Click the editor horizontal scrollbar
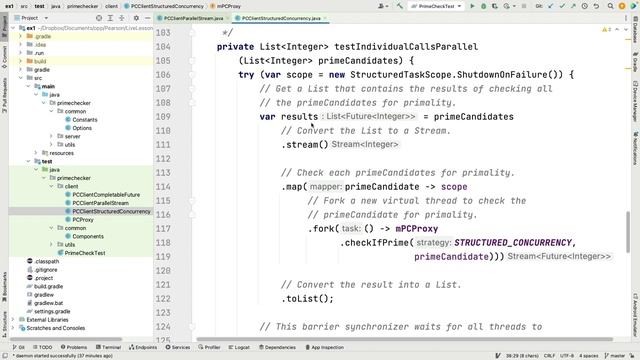The image size is (640, 360). click(404, 339)
